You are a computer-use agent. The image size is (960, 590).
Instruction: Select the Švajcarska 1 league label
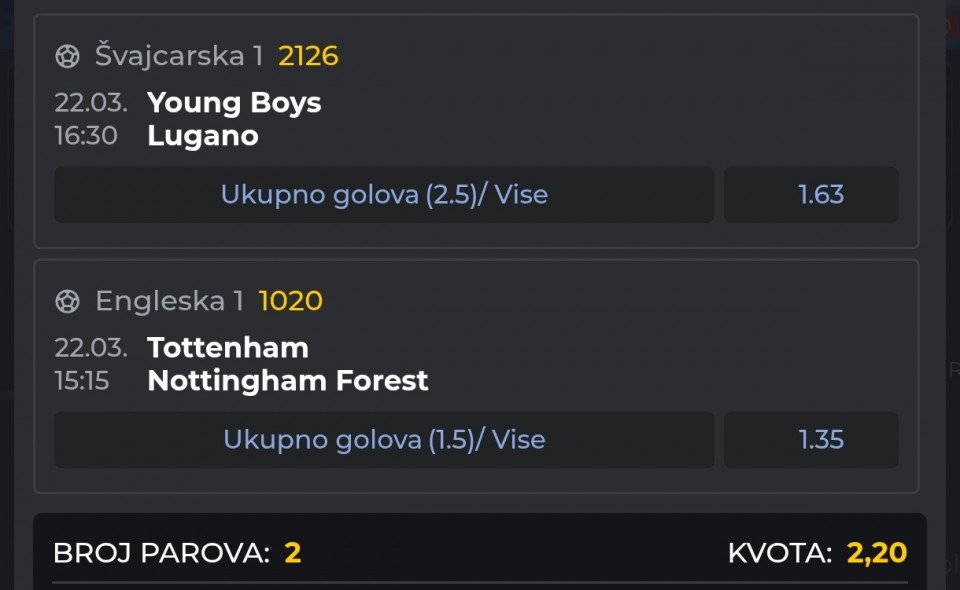(x=179, y=56)
